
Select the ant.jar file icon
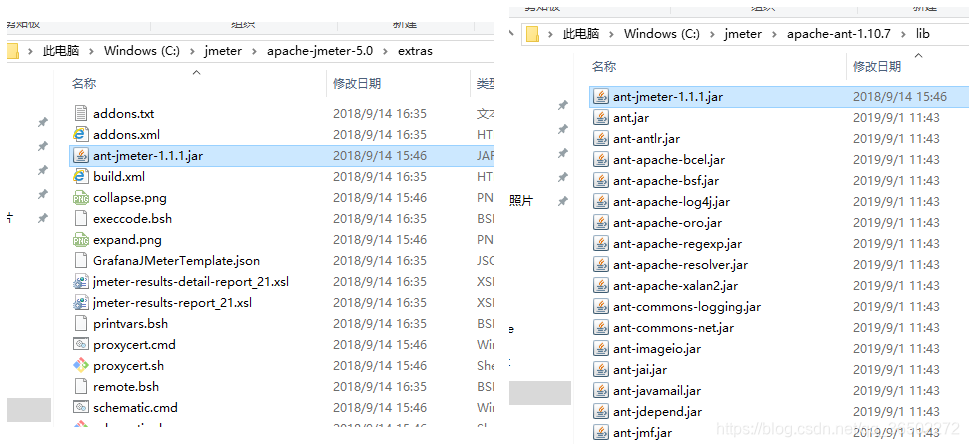point(601,117)
